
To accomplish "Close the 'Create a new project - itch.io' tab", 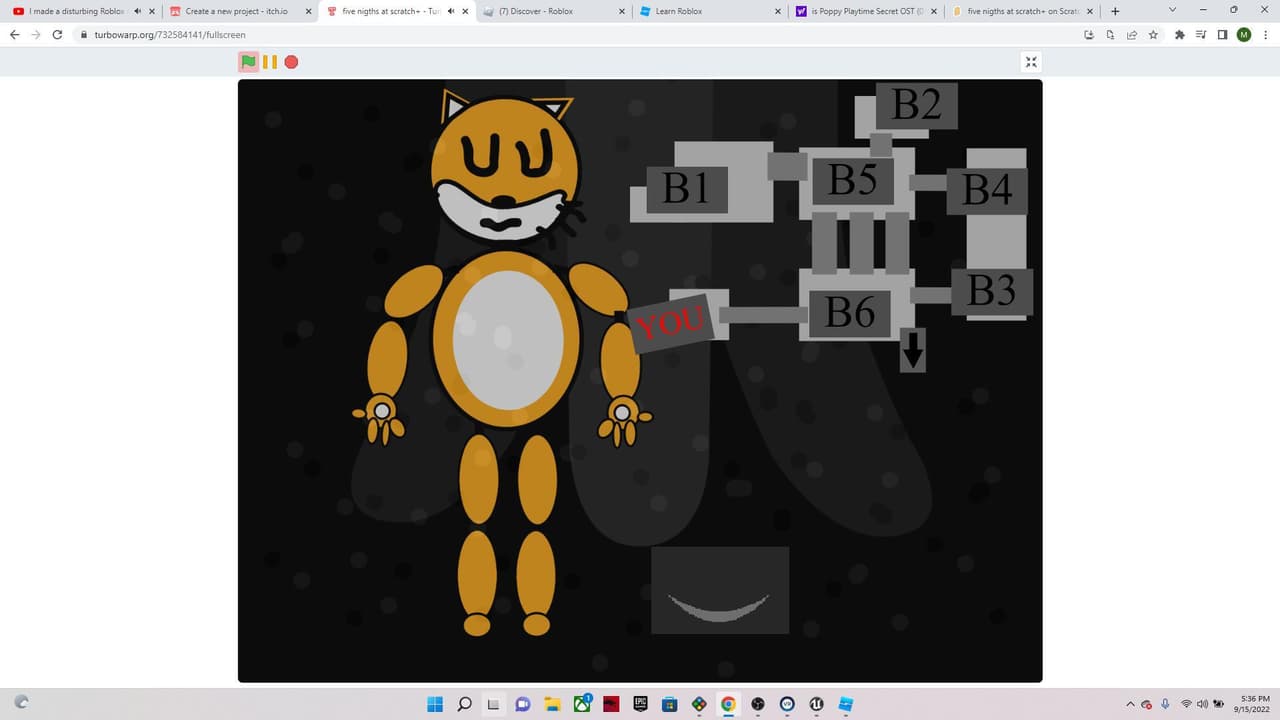I will pyautogui.click(x=307, y=11).
